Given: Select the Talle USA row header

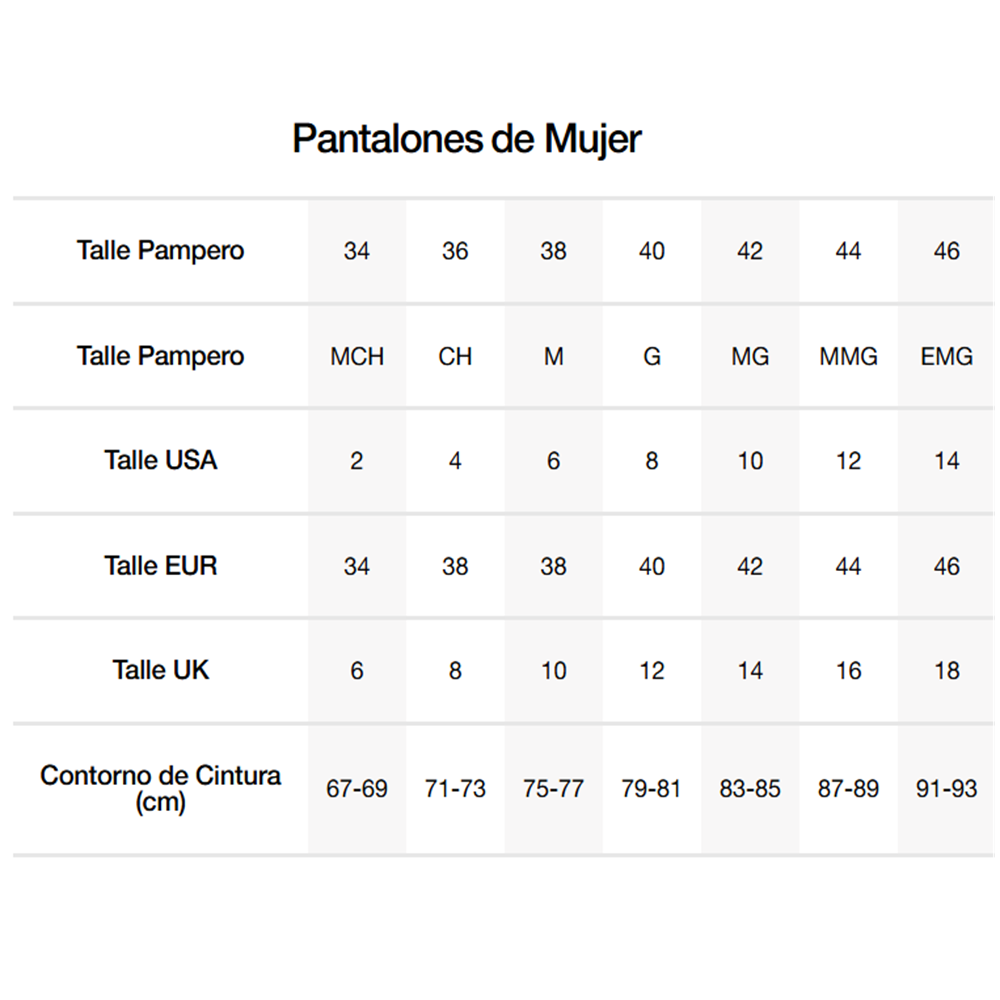Looking at the screenshot, I should coord(160,460).
